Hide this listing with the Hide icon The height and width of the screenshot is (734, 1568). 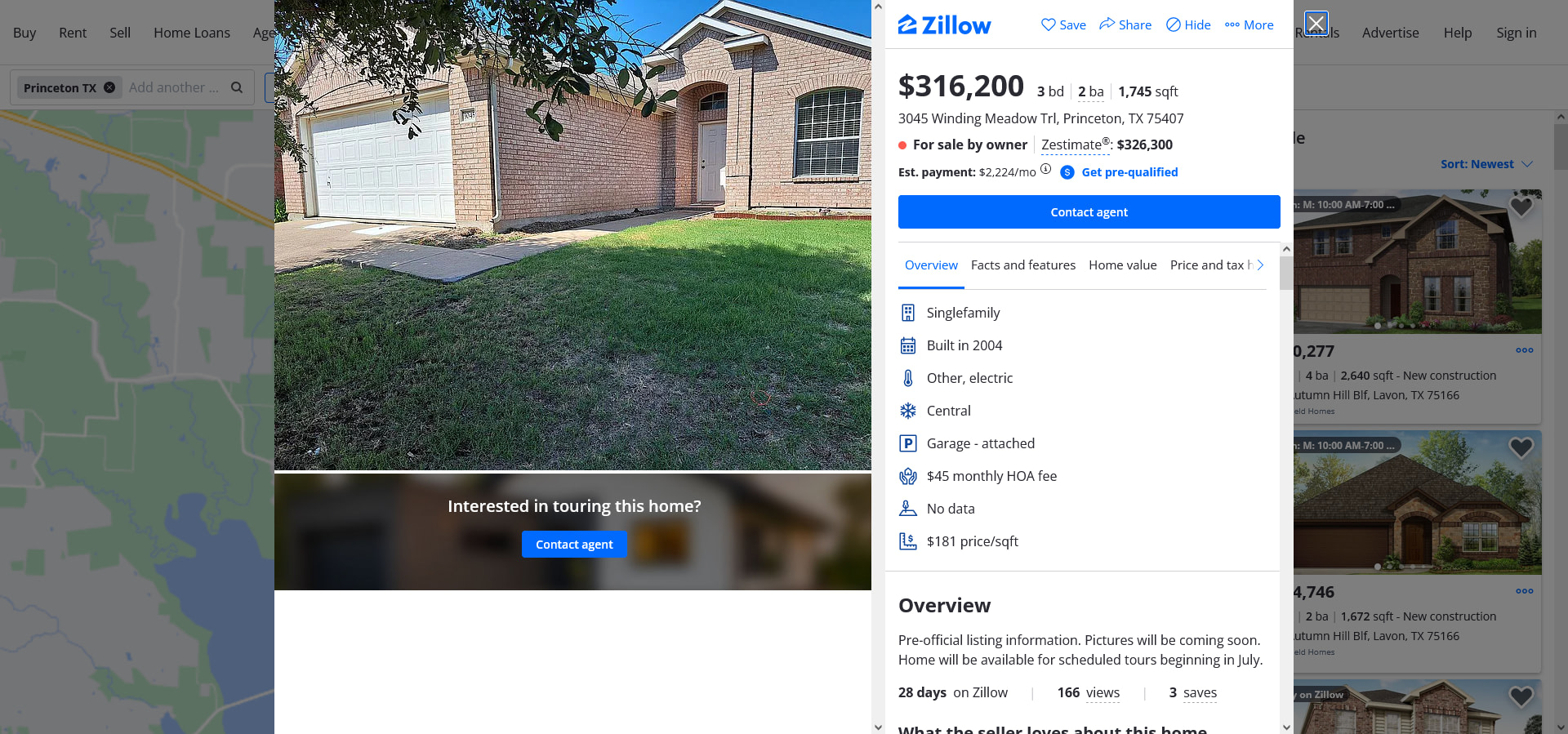coord(1173,24)
